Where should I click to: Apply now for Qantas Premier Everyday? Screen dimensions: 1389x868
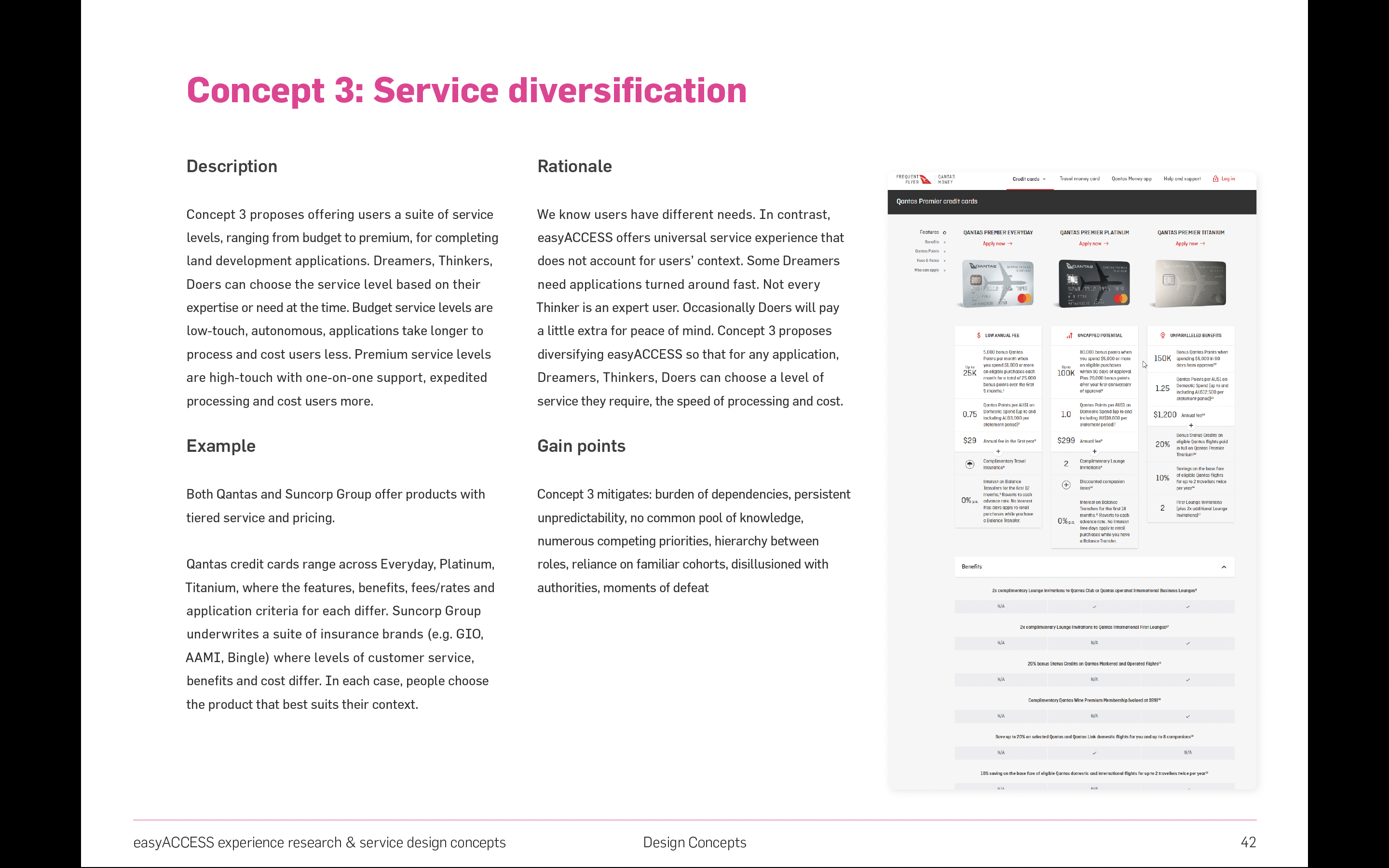[997, 244]
